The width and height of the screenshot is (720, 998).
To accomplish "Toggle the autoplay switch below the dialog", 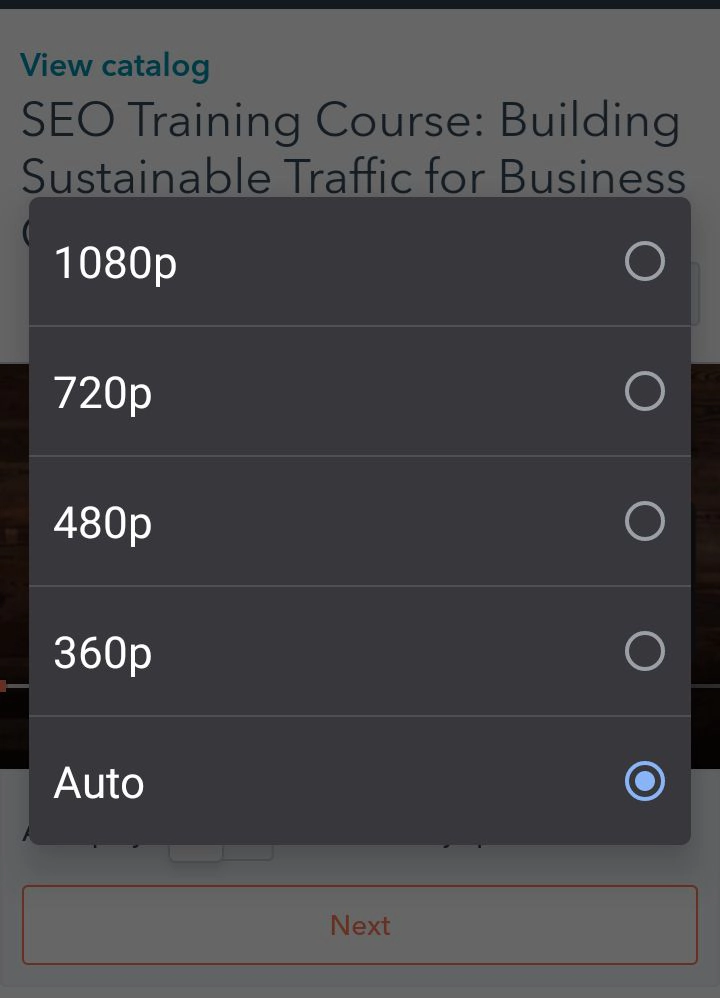I will coord(221,852).
